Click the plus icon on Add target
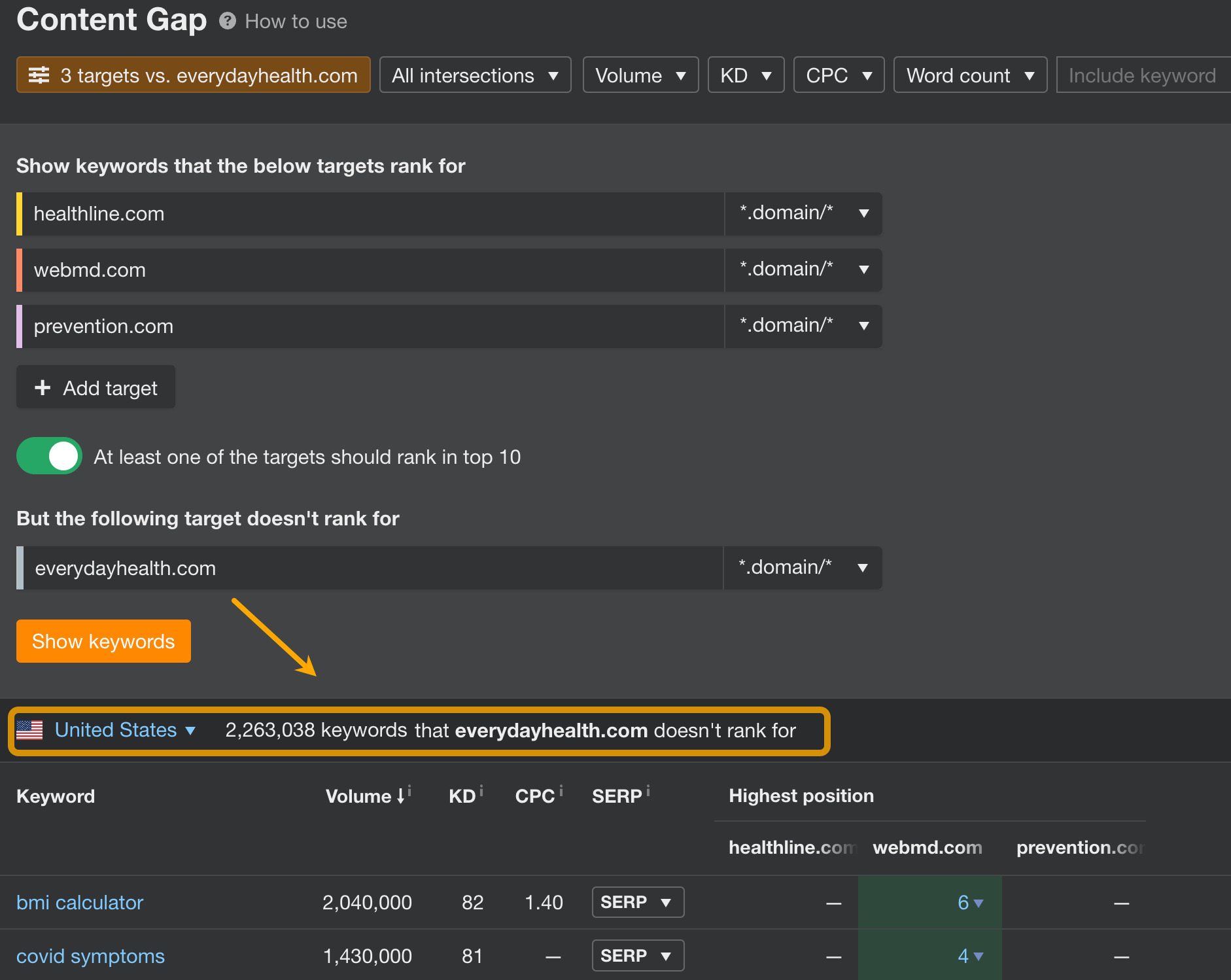1231x980 pixels. pyautogui.click(x=43, y=387)
